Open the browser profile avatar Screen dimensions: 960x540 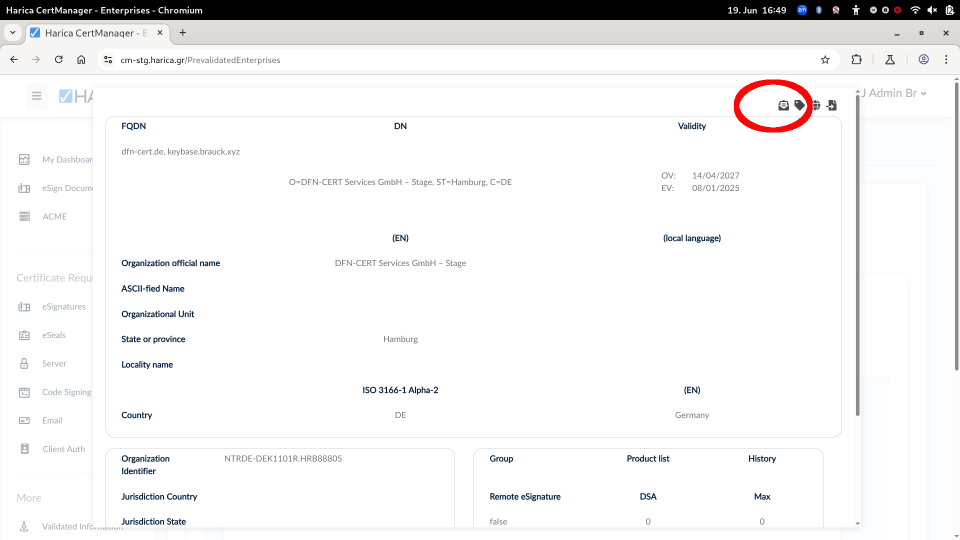tap(924, 59)
